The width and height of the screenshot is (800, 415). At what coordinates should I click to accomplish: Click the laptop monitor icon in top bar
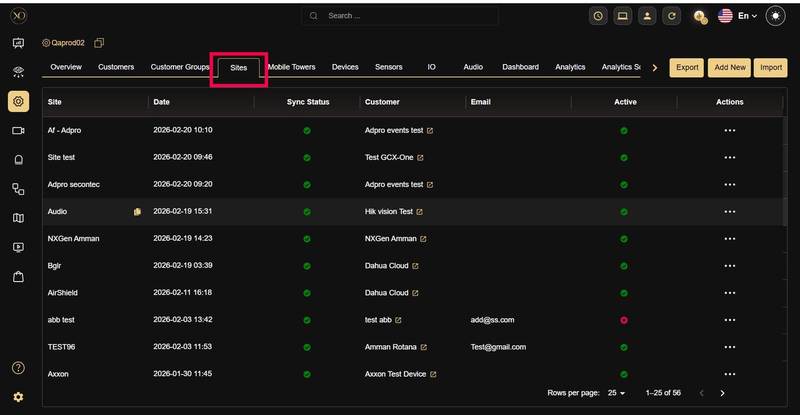[x=622, y=16]
